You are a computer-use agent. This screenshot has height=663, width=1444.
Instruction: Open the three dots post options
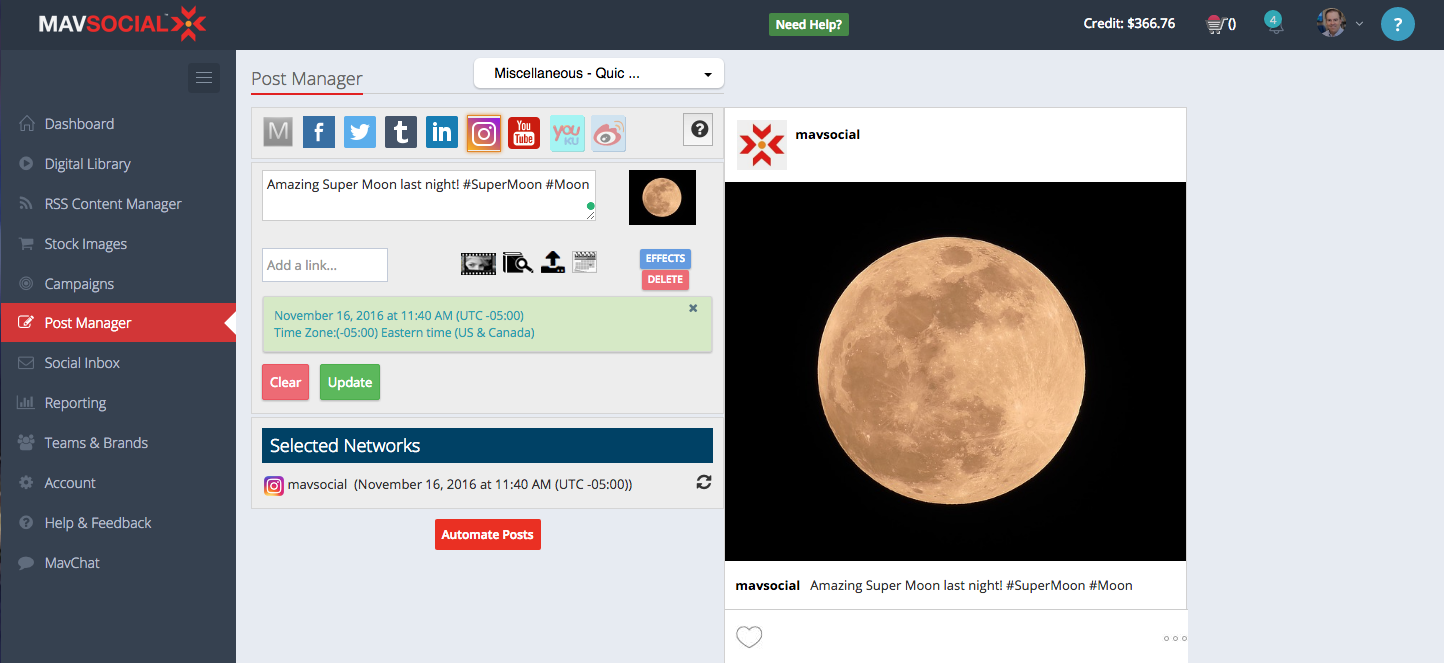(x=1175, y=638)
